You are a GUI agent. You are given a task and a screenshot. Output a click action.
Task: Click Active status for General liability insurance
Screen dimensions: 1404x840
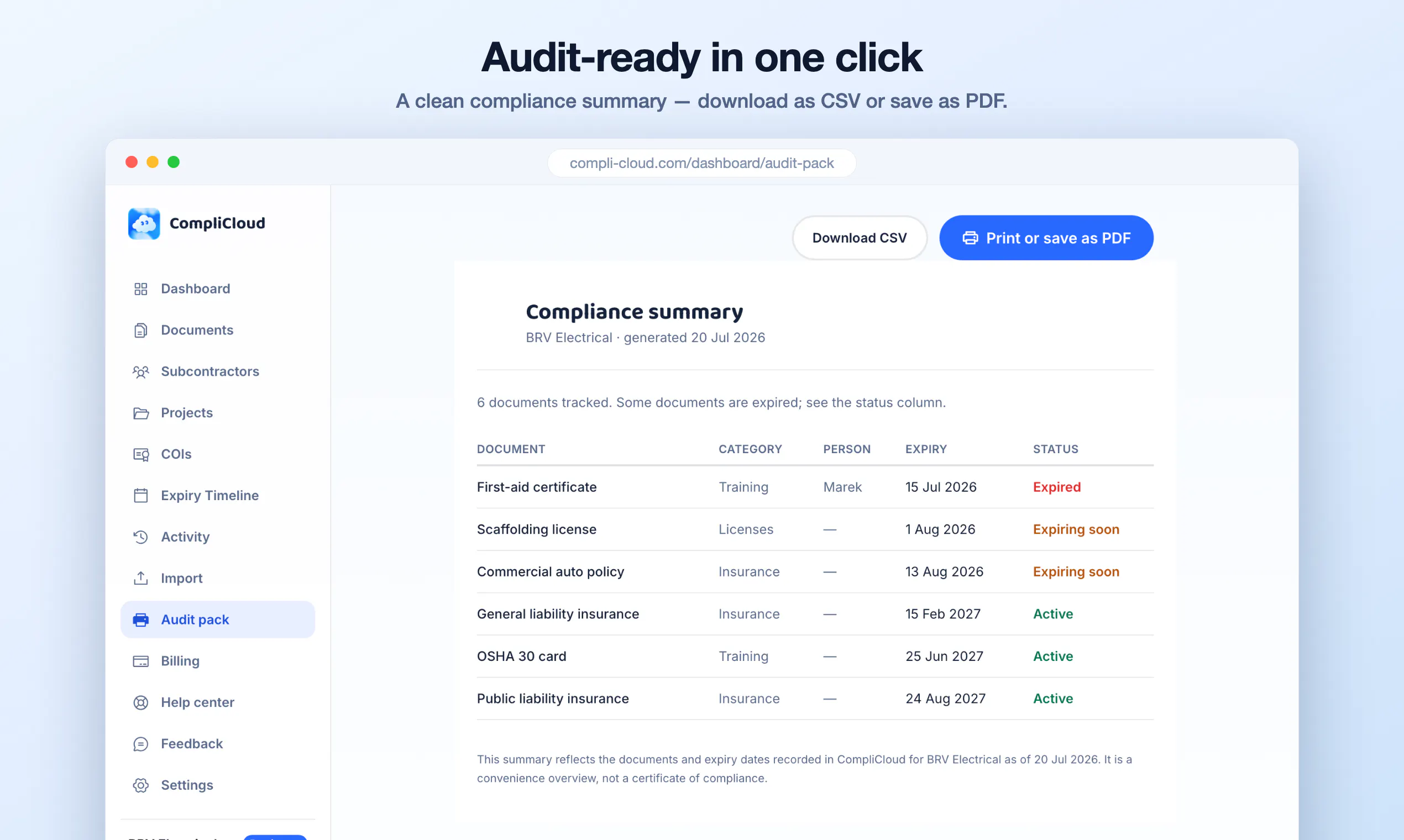coord(1053,614)
